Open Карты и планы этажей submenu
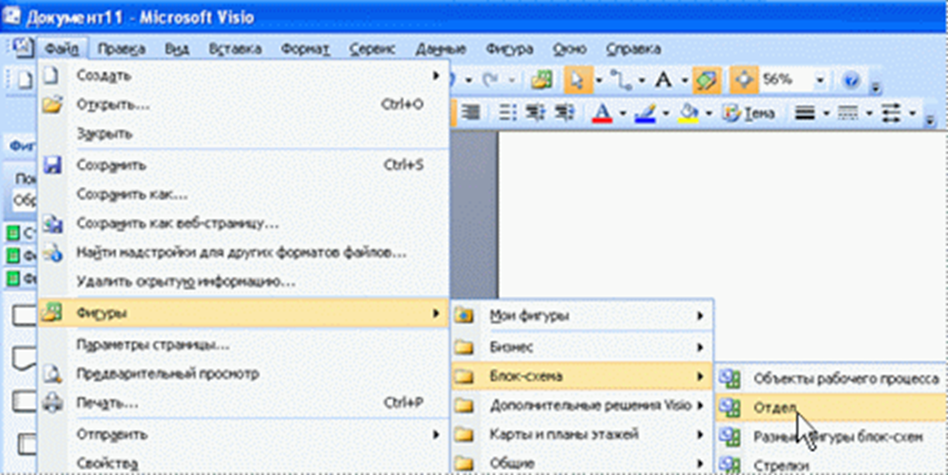This screenshot has width=948, height=475. pos(582,435)
